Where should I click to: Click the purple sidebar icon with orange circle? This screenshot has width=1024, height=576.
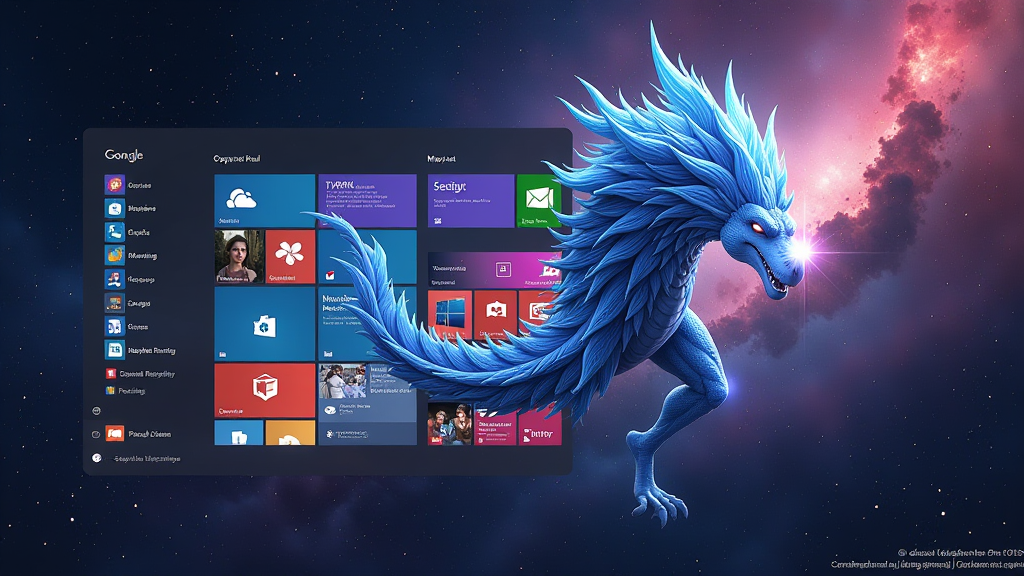(114, 185)
